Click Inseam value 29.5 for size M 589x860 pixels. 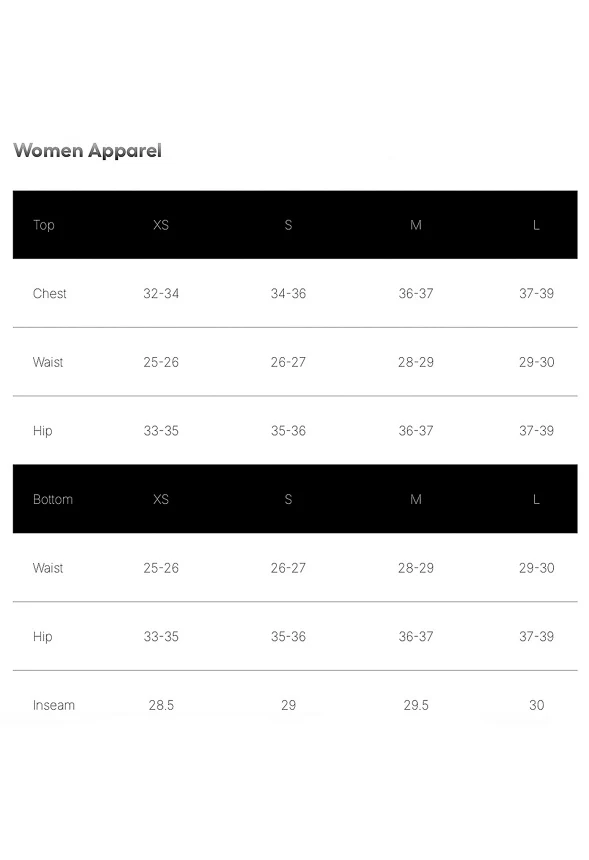pos(416,705)
